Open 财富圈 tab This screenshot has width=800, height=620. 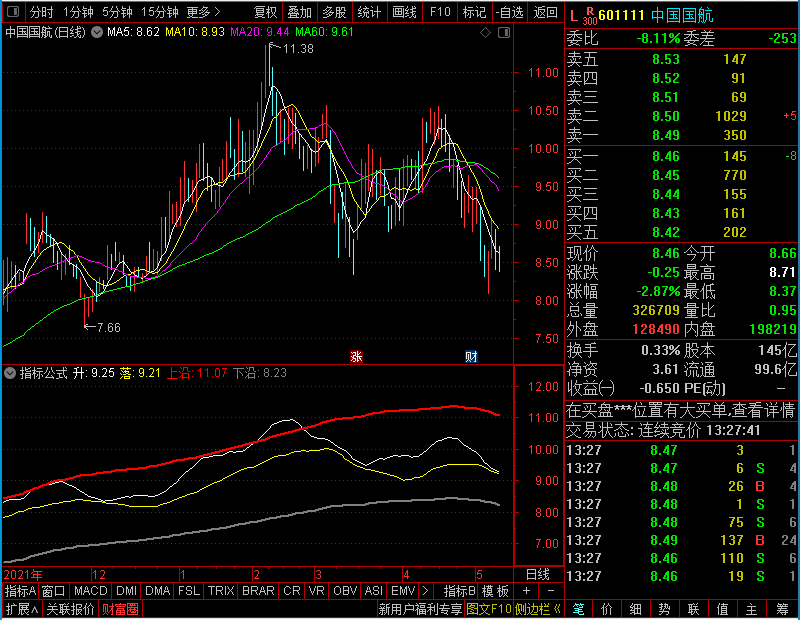pyautogui.click(x=120, y=609)
